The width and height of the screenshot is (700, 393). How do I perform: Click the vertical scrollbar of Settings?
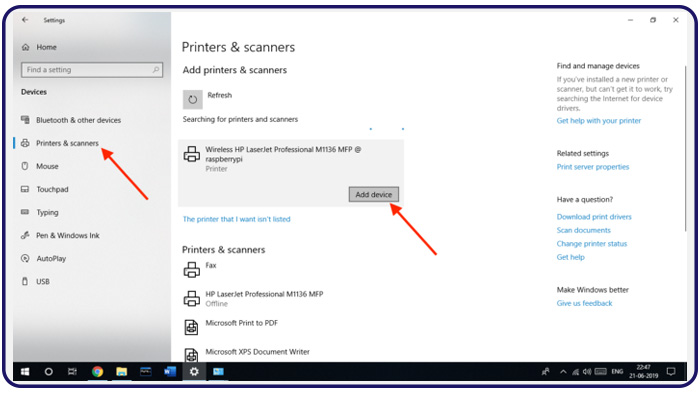pos(685,148)
